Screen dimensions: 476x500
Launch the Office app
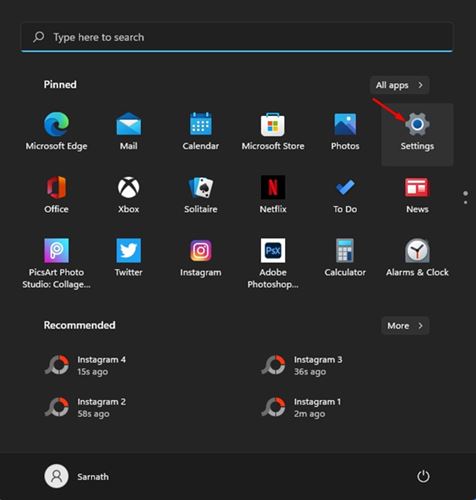click(x=56, y=195)
